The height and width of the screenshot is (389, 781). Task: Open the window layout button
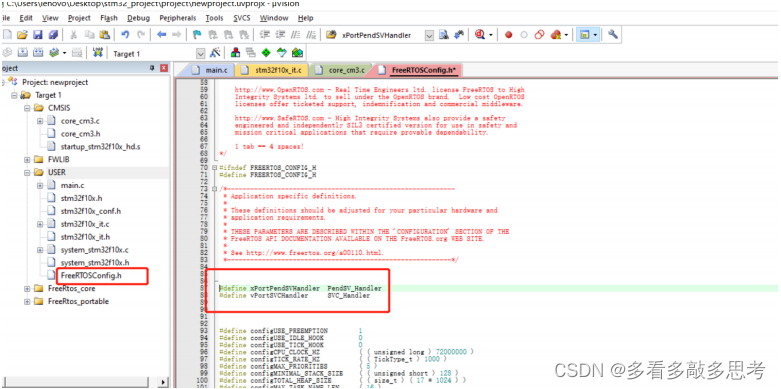(x=585, y=35)
